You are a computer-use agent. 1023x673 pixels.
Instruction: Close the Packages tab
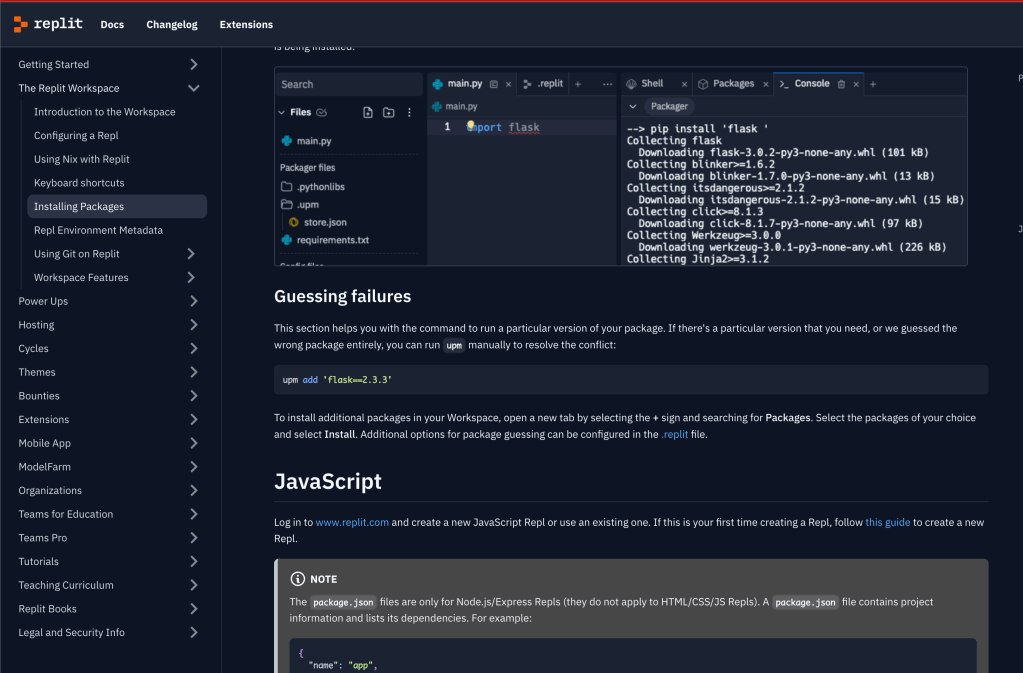click(766, 84)
